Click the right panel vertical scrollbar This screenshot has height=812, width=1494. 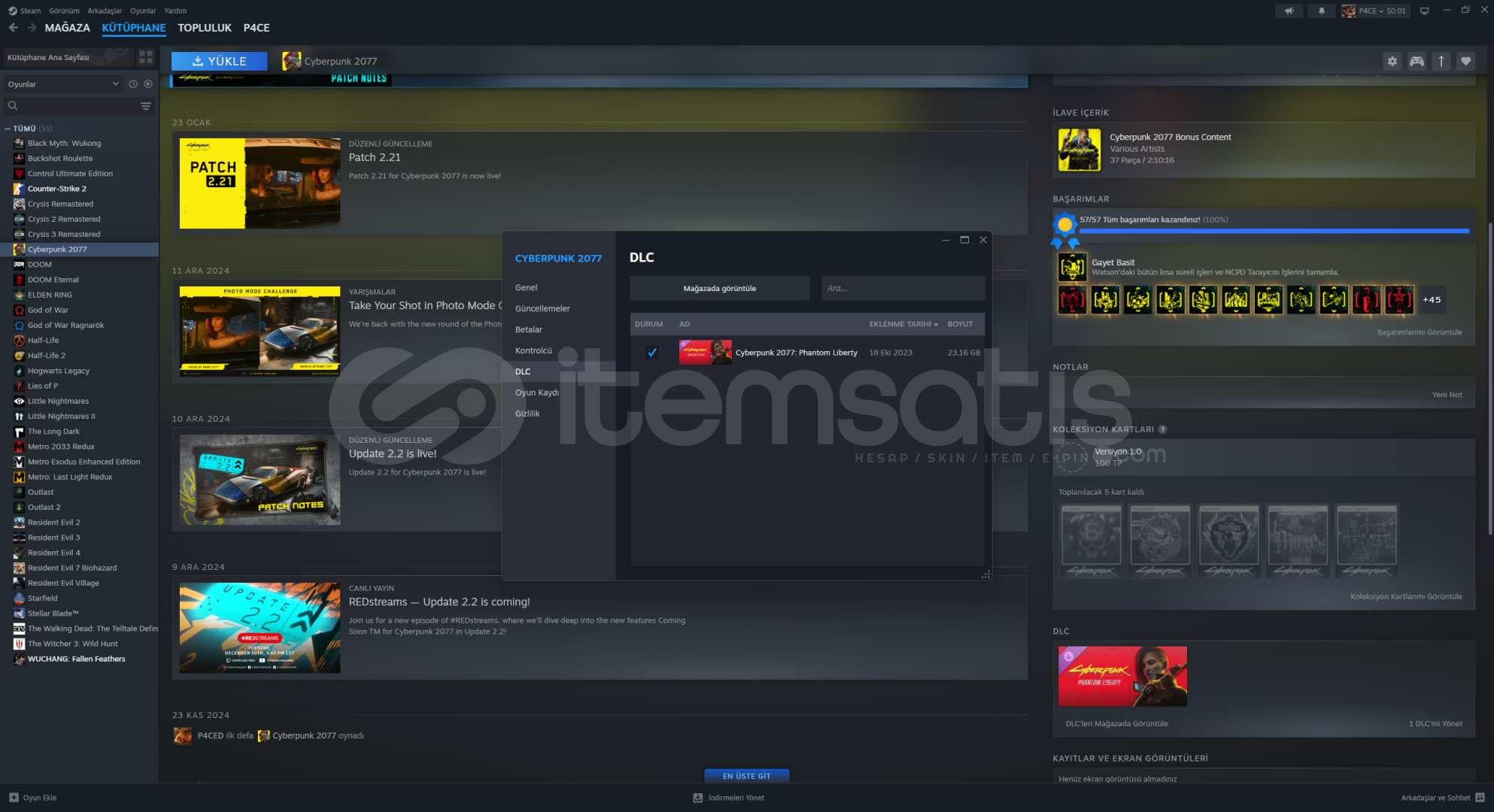1490,379
